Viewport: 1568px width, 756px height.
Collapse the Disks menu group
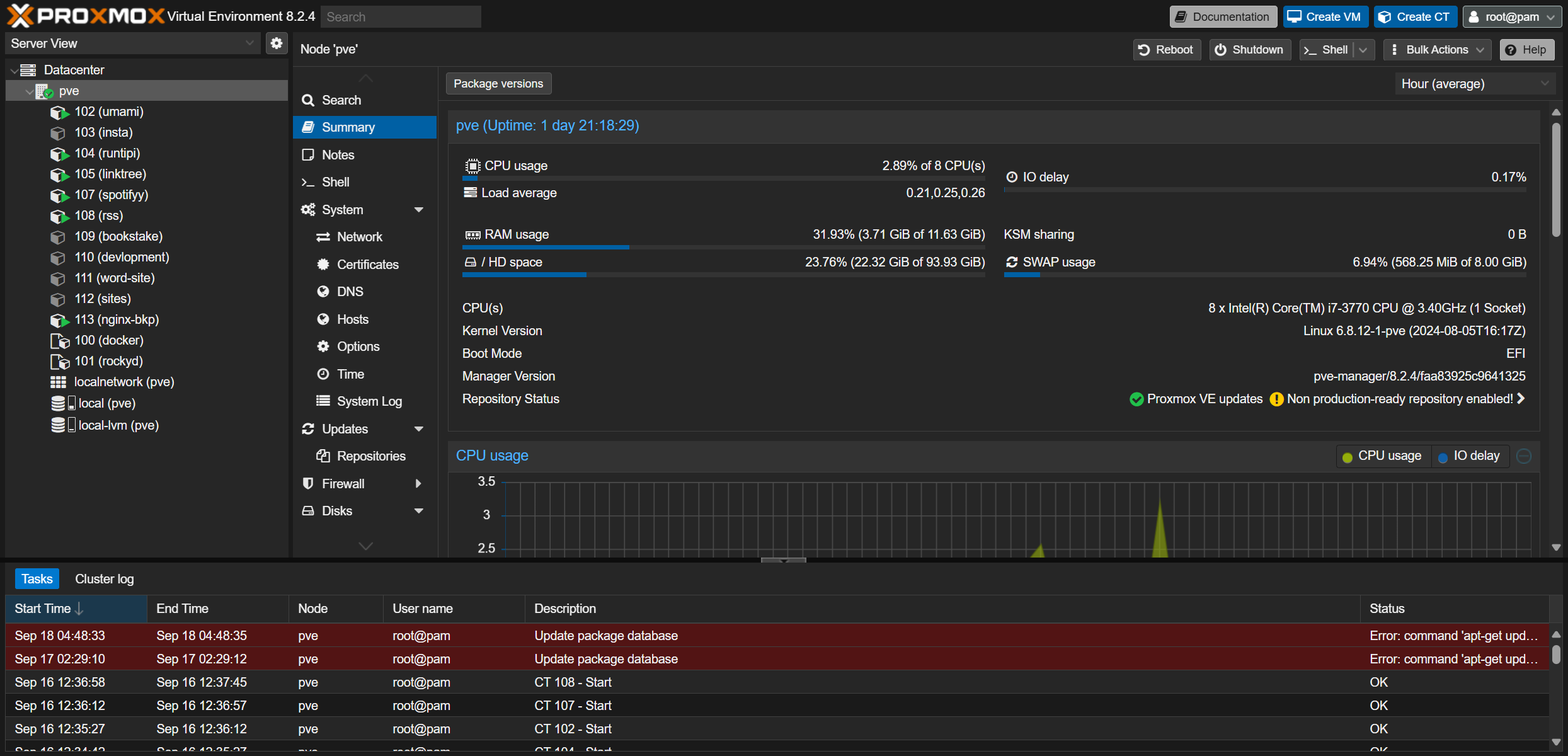419,511
